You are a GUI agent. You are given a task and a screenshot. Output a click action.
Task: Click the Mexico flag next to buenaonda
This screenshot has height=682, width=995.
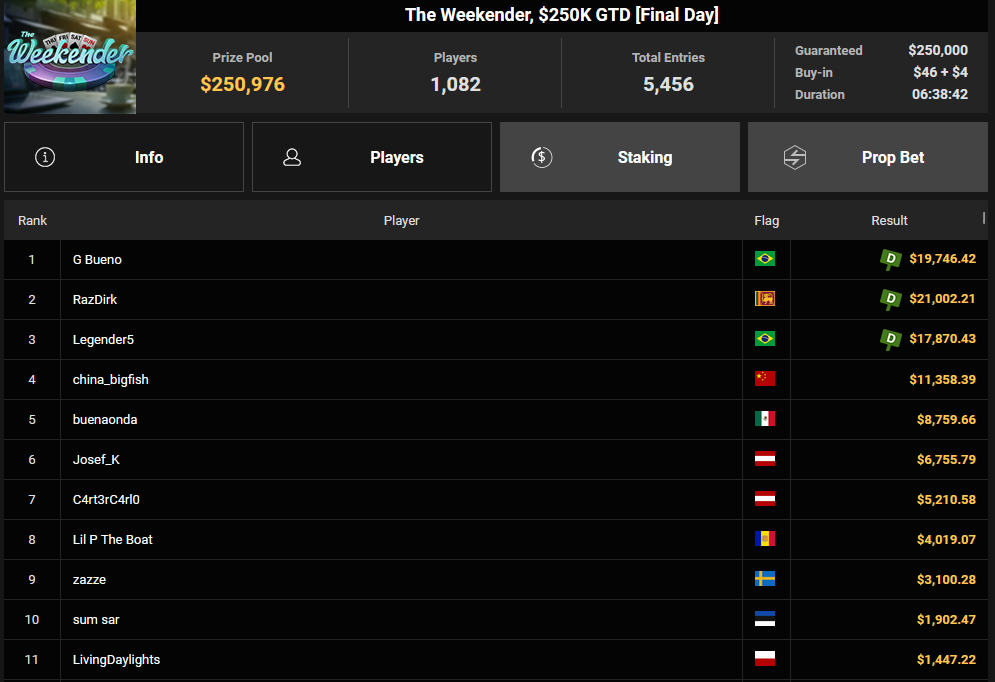[765, 419]
